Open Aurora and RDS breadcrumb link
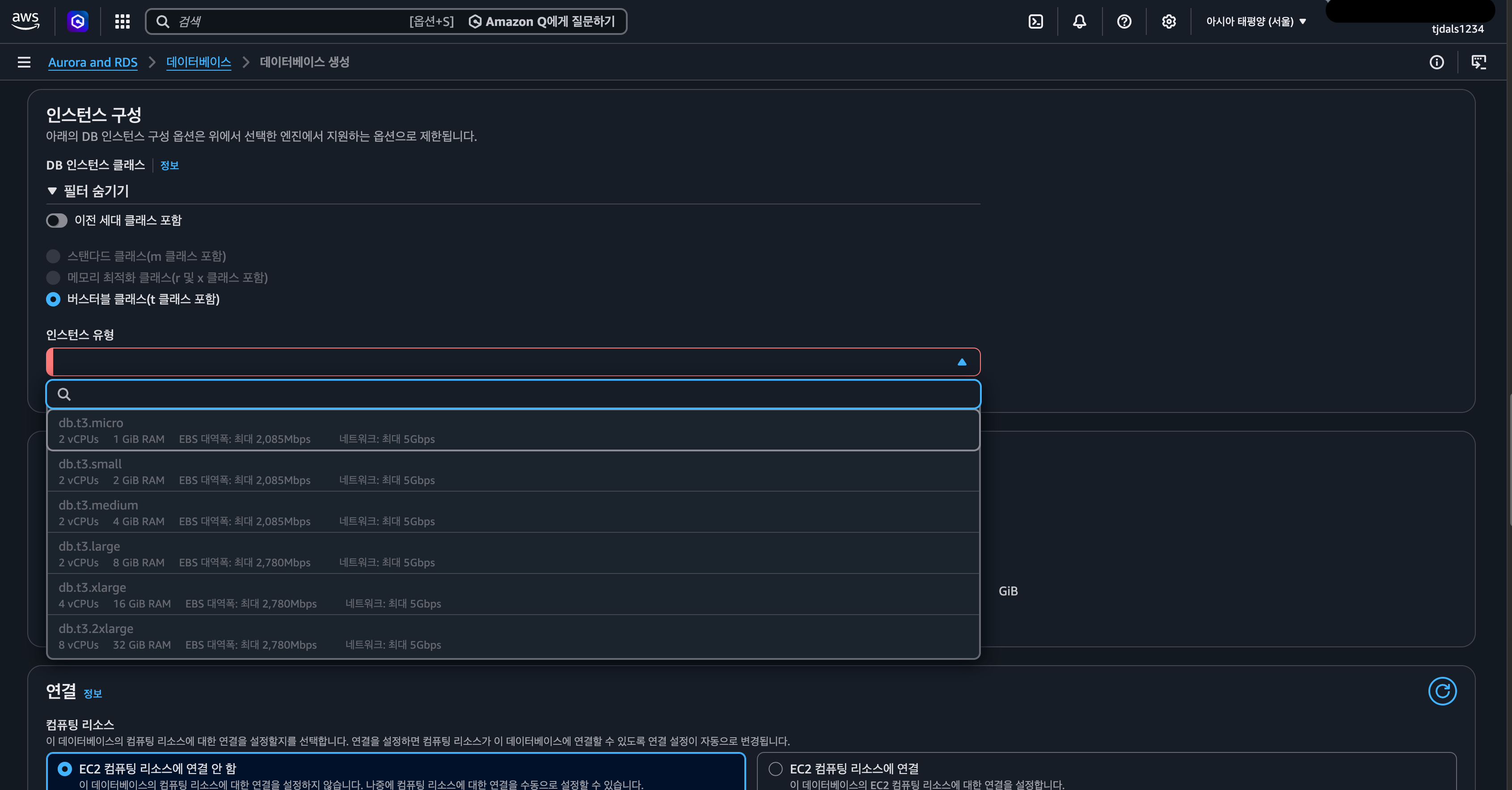The width and height of the screenshot is (1512, 790). [x=93, y=62]
